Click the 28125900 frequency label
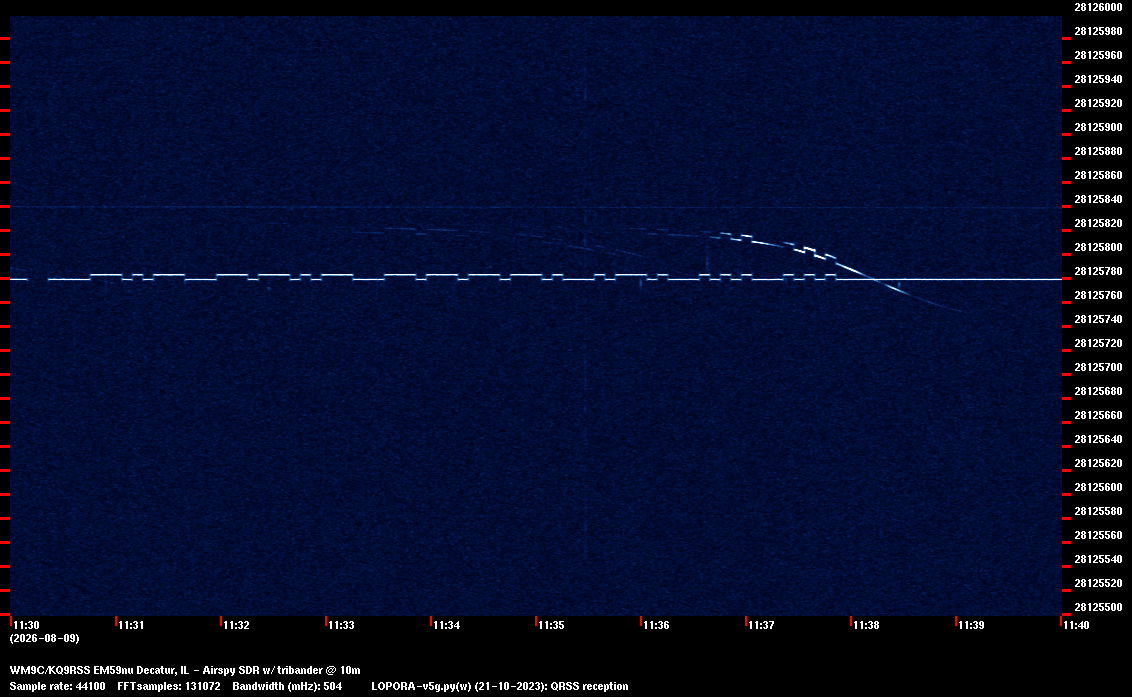Viewport: 1132px width, 697px height. click(1098, 127)
